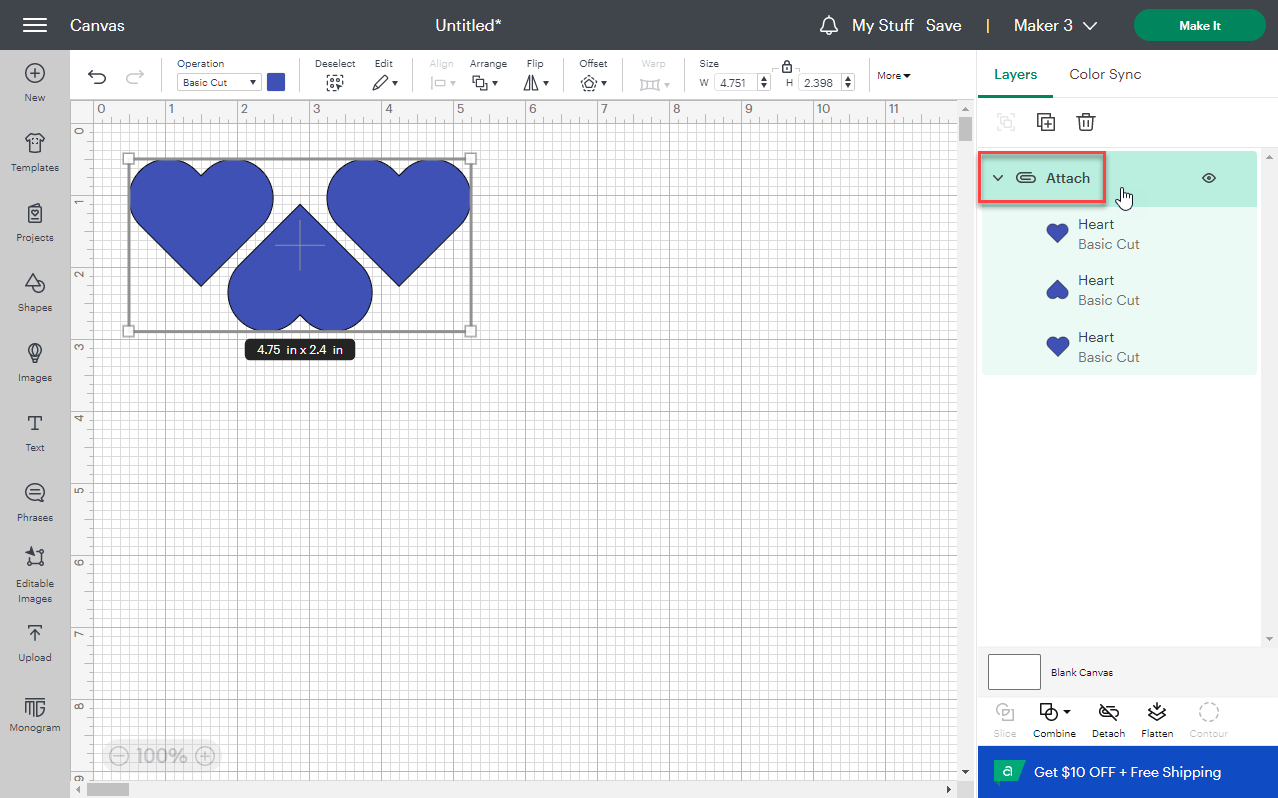Duplicate the selected layers

pos(1045,121)
